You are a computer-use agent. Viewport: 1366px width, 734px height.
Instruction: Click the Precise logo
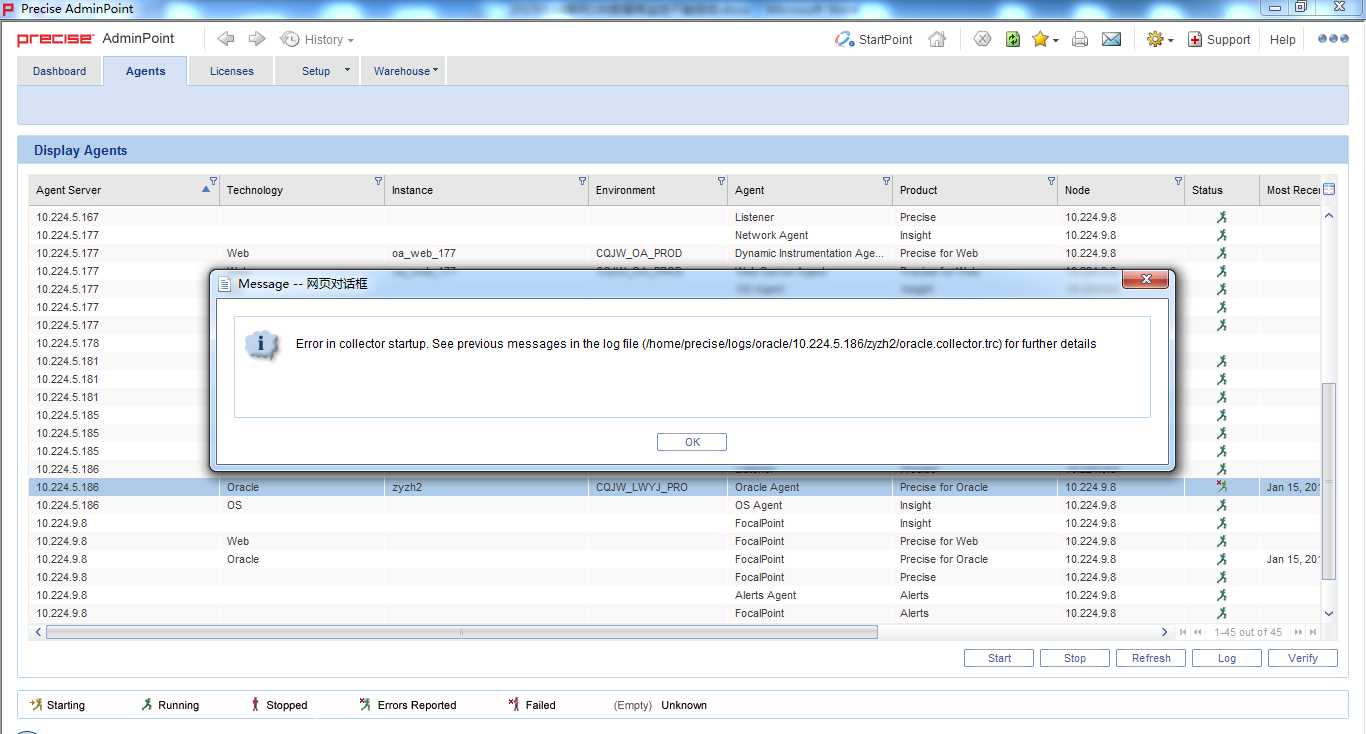(55, 39)
